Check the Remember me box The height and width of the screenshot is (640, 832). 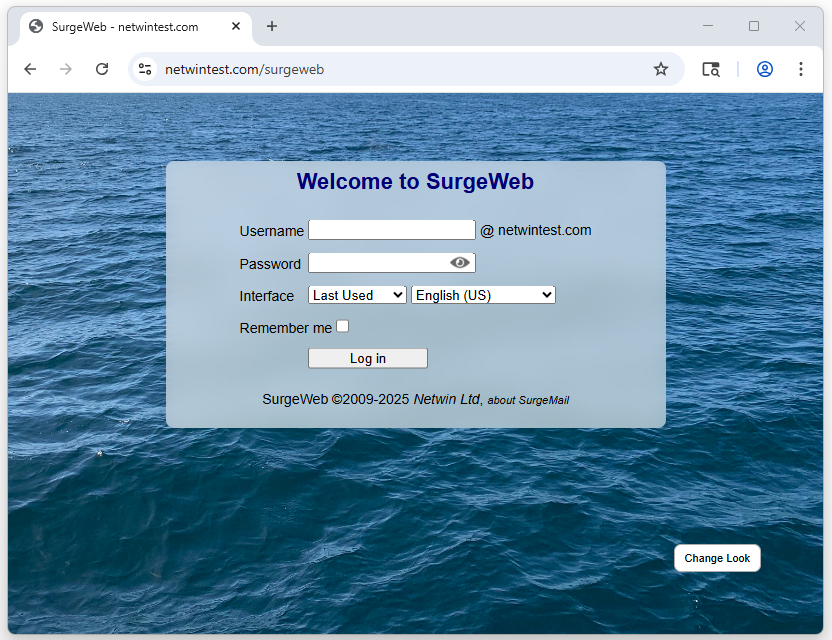point(343,326)
